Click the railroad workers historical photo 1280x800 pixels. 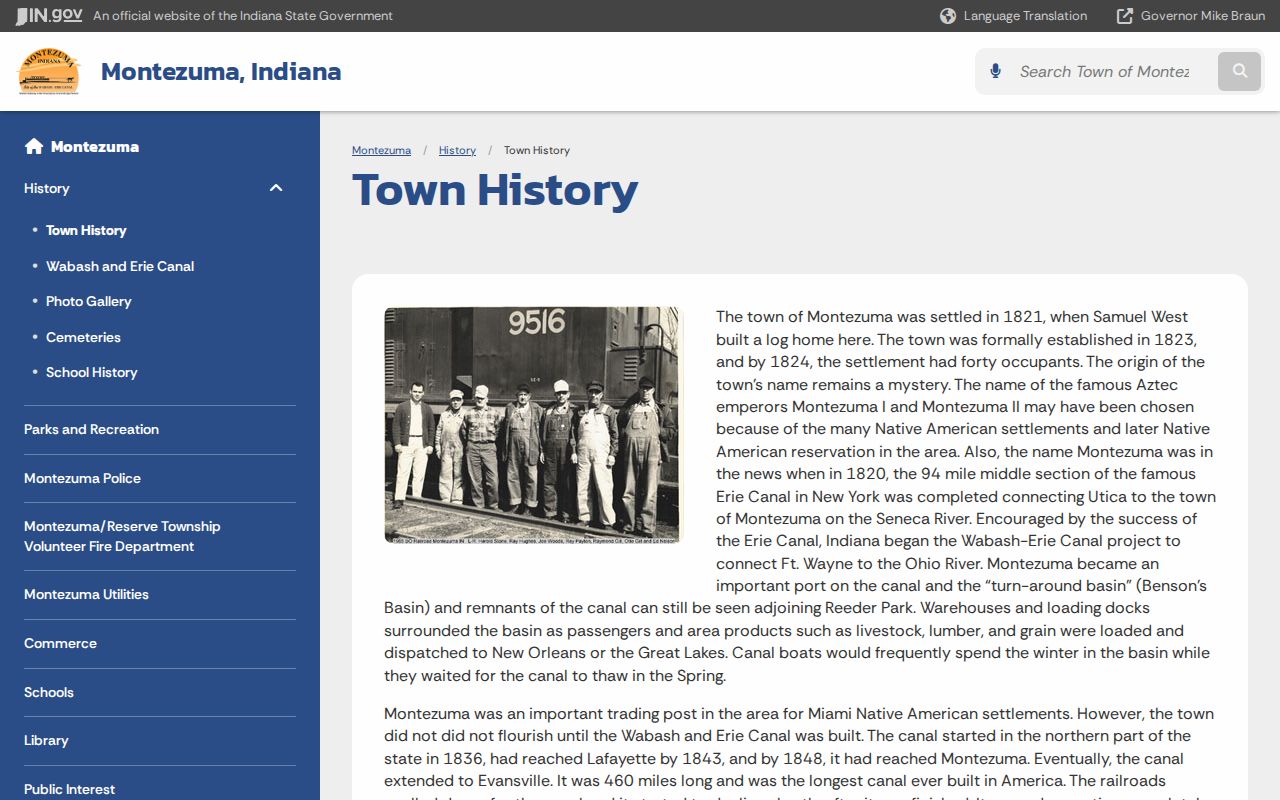coord(532,425)
